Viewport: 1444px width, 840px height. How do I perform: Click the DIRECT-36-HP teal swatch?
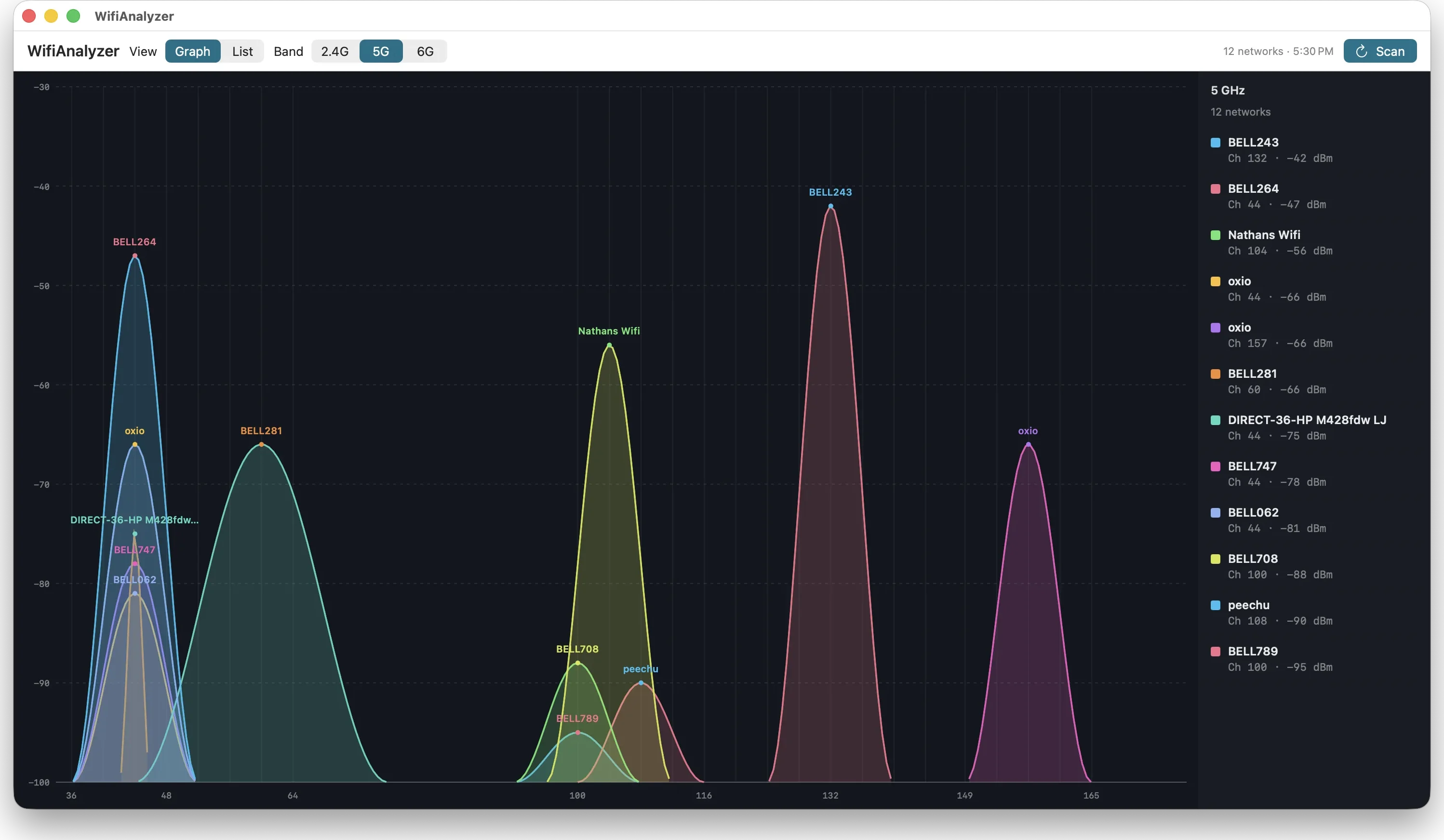coord(1215,420)
